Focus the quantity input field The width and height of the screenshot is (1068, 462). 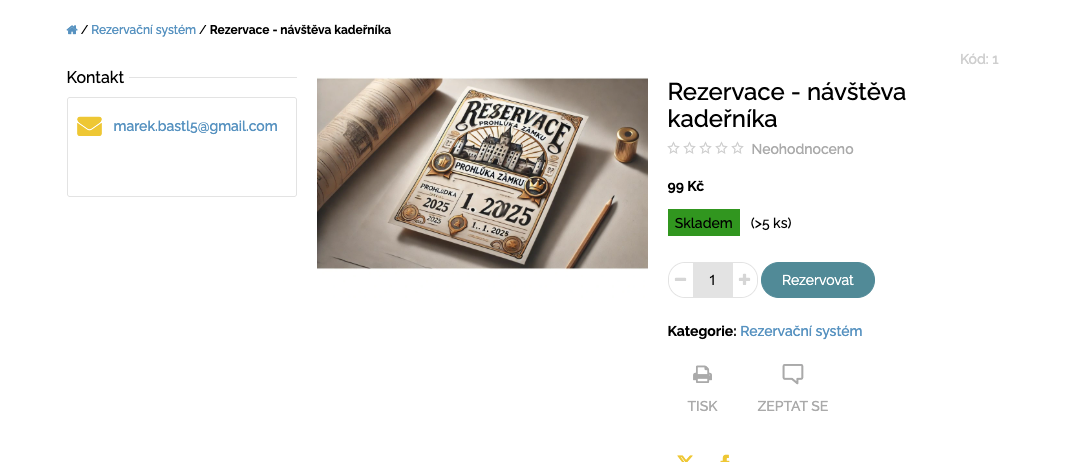pyautogui.click(x=712, y=280)
